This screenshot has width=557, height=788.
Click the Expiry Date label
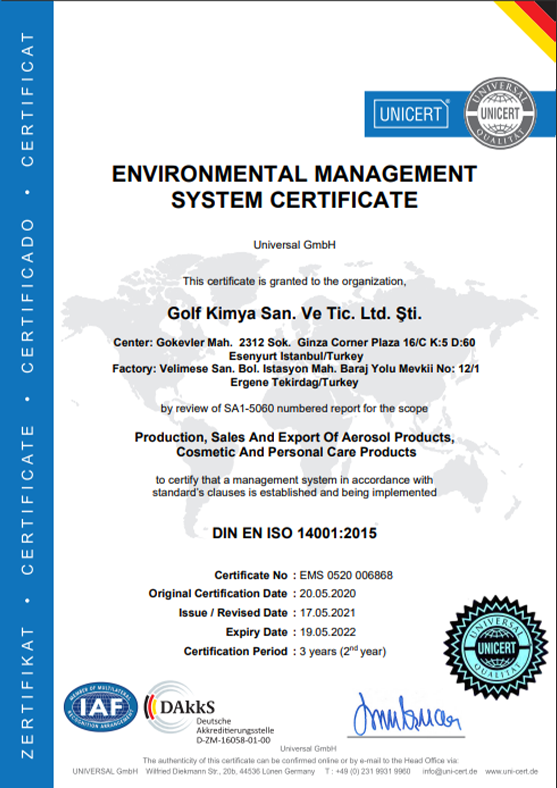click(256, 632)
